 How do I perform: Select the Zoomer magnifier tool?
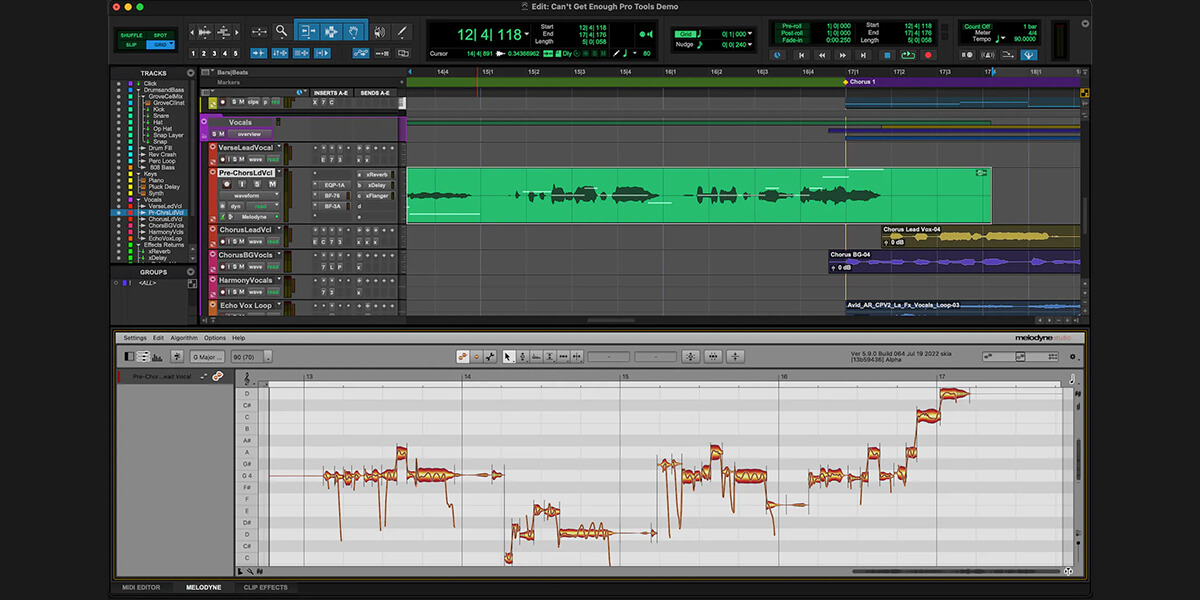[282, 31]
